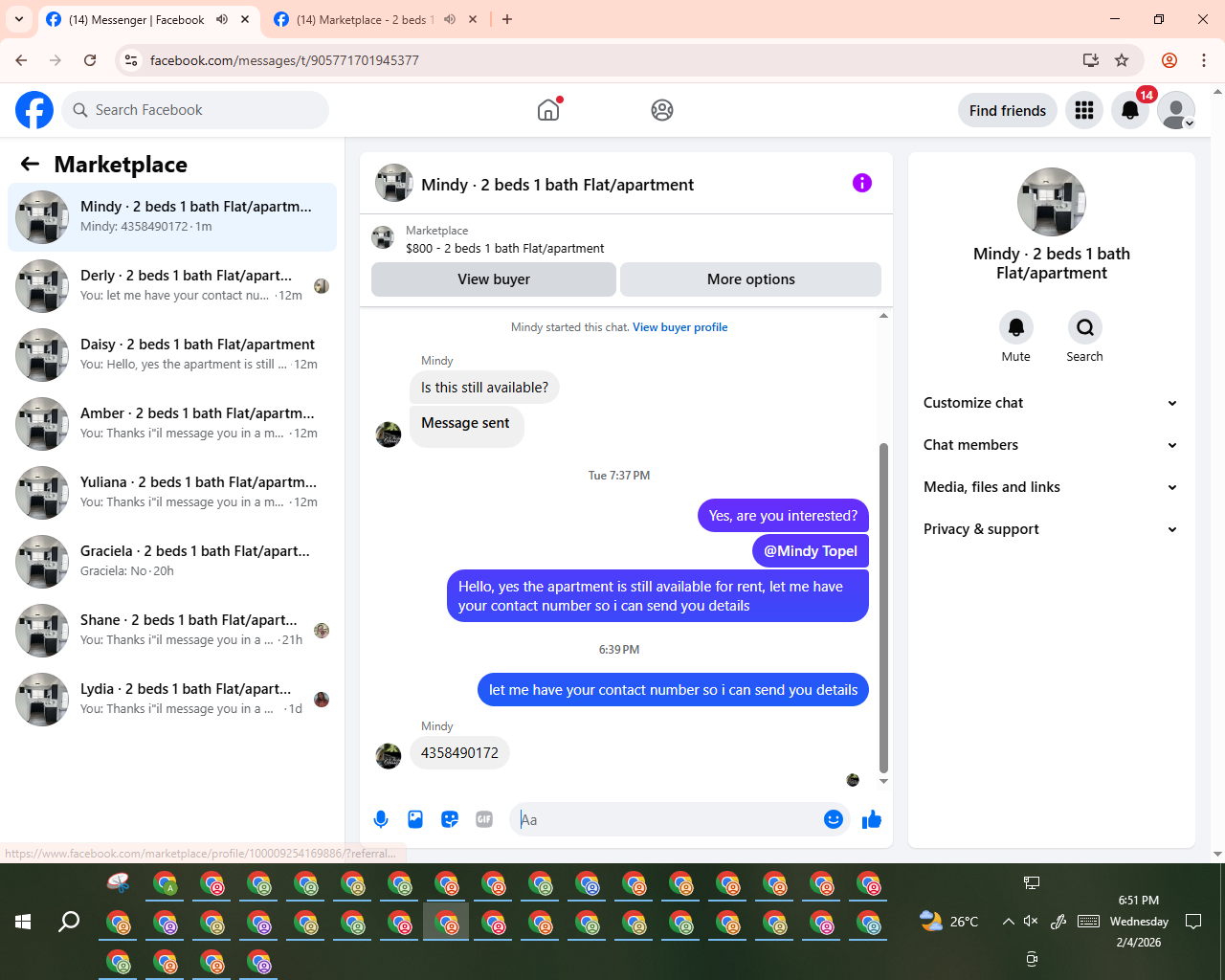Screen dimensions: 1225x980
Task: Open the Home icon in top navigation
Action: 548,110
